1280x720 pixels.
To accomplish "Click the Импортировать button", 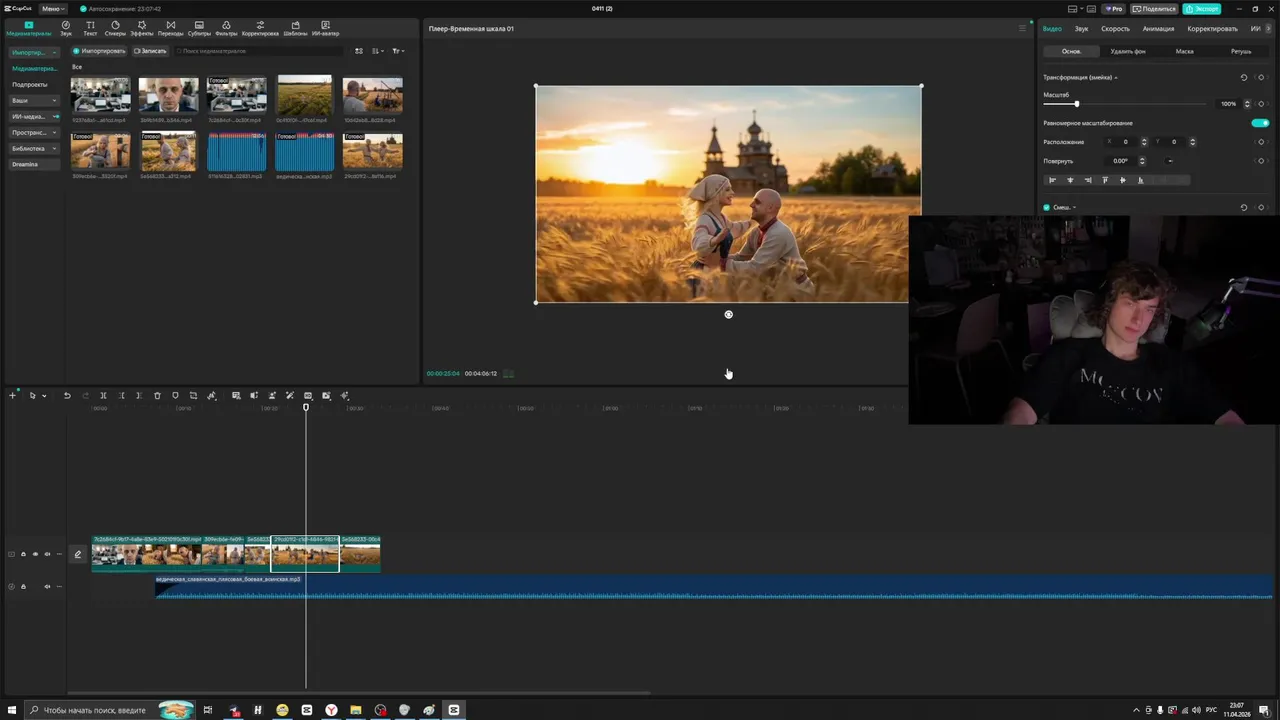I will 100,51.
